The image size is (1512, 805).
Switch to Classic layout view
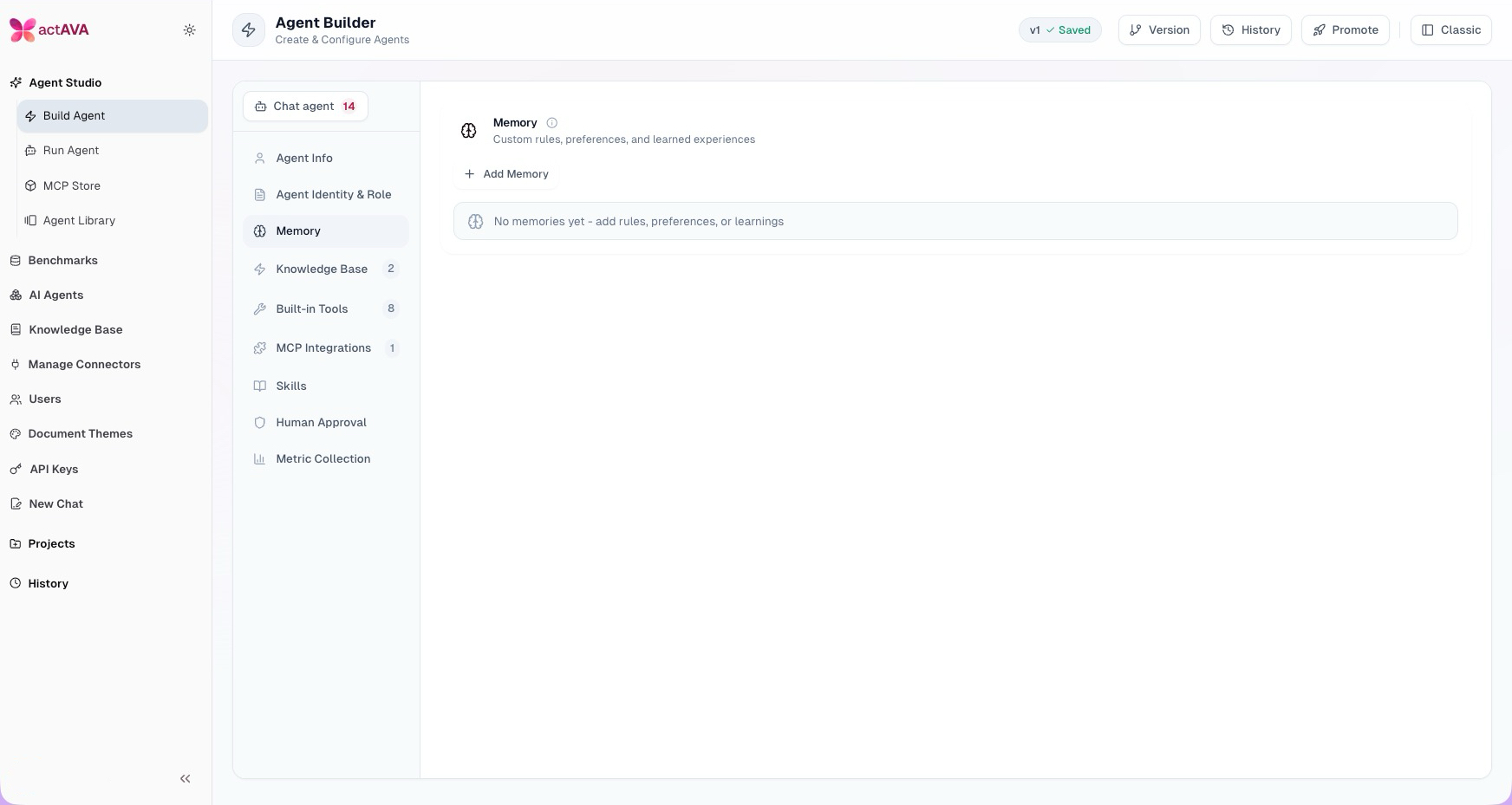(x=1450, y=30)
